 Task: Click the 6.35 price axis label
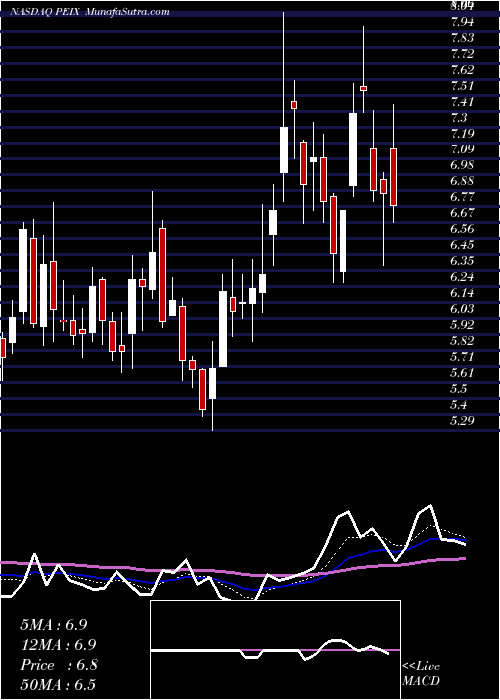click(462, 262)
